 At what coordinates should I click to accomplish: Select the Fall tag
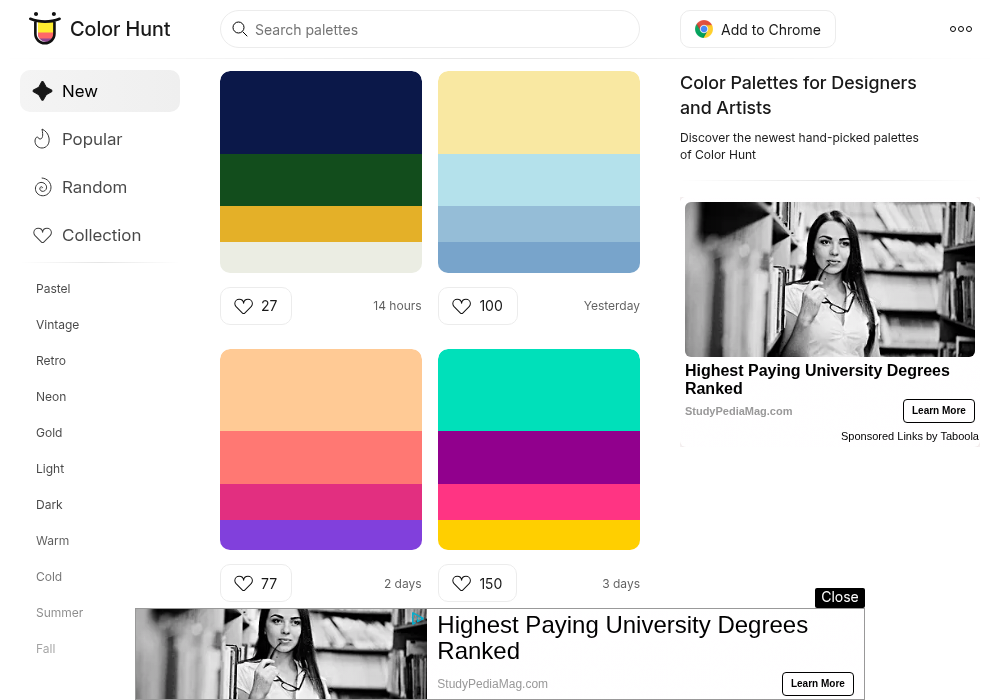46,649
